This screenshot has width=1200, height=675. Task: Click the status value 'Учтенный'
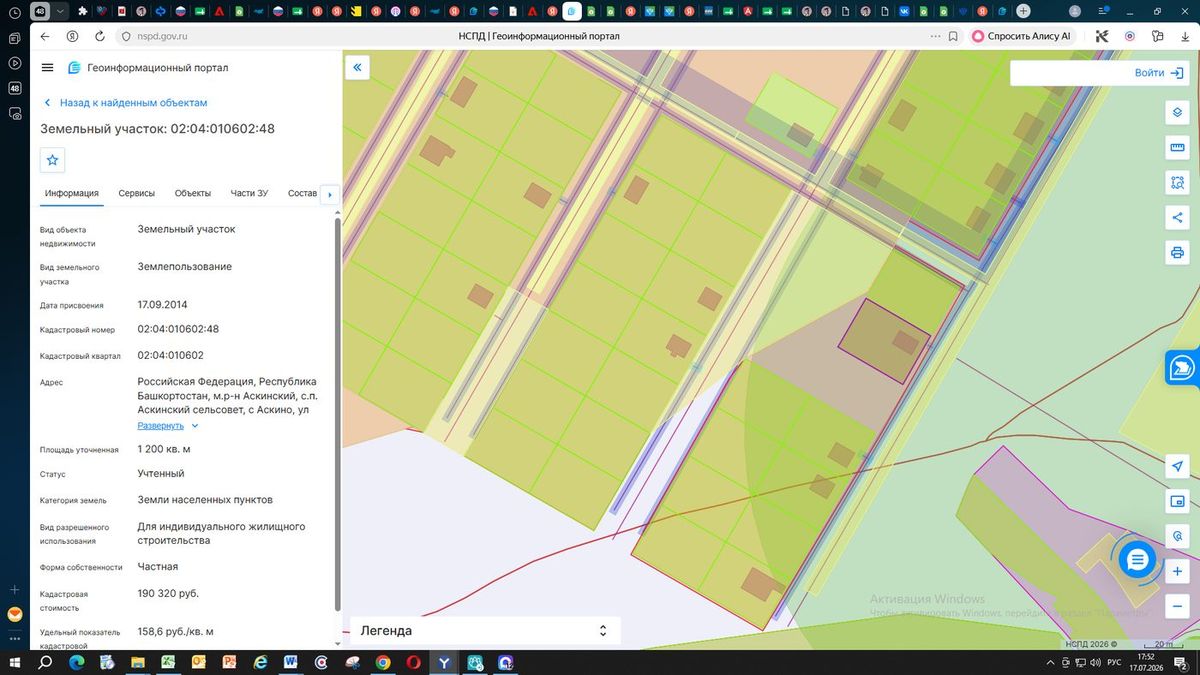click(x=161, y=473)
